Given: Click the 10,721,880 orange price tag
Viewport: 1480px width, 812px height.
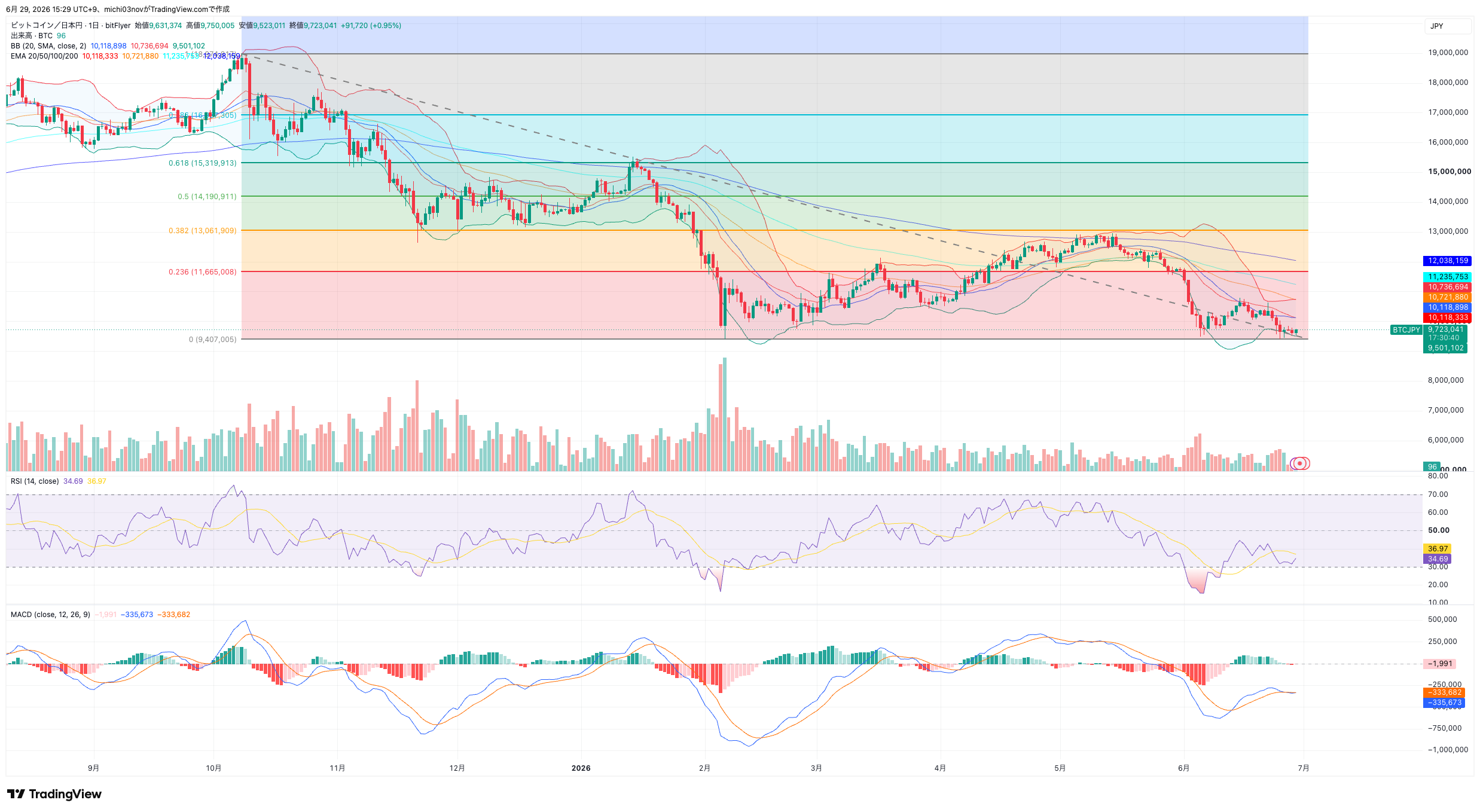Looking at the screenshot, I should 1447,298.
